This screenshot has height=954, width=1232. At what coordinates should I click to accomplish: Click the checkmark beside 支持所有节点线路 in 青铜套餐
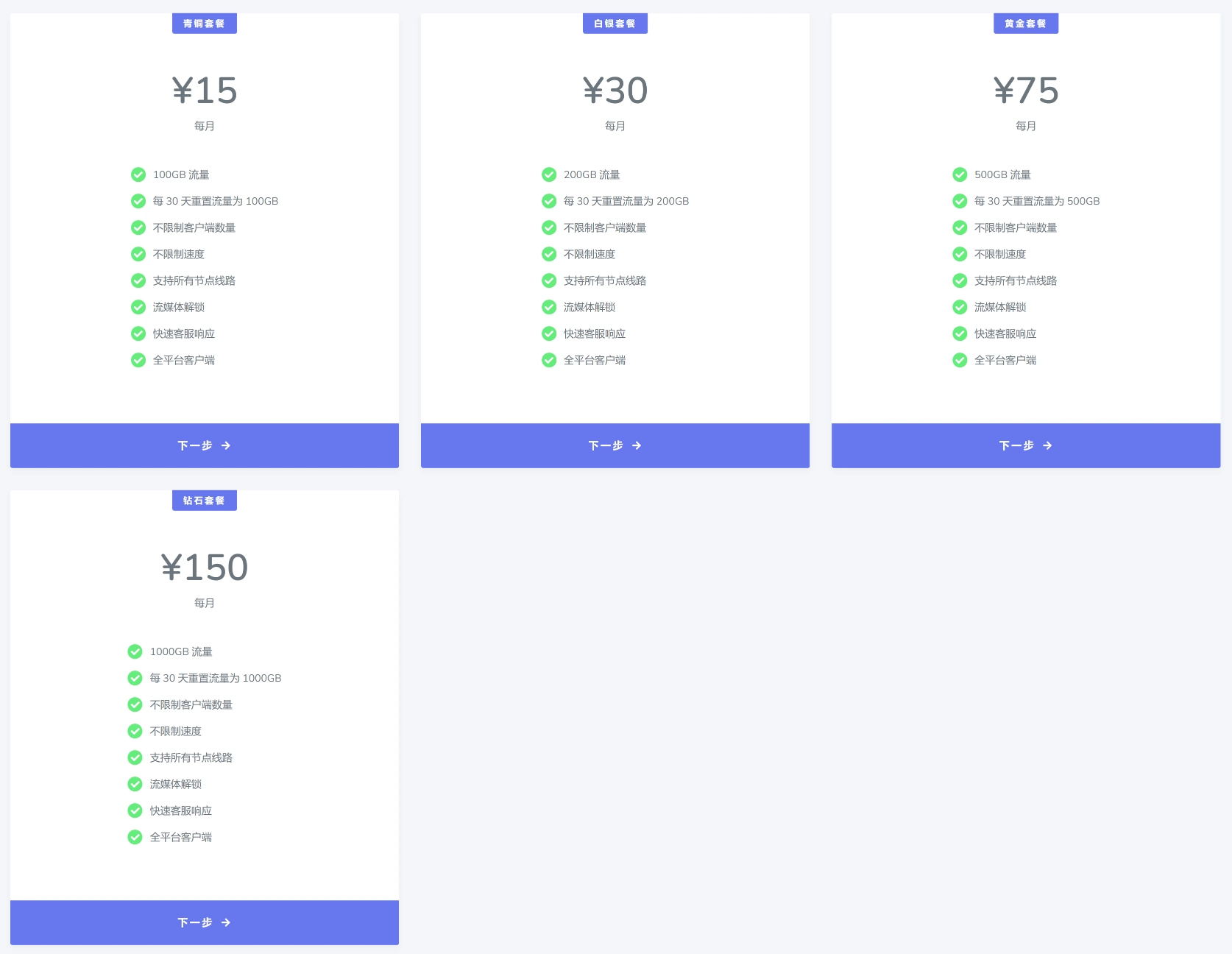tap(138, 280)
